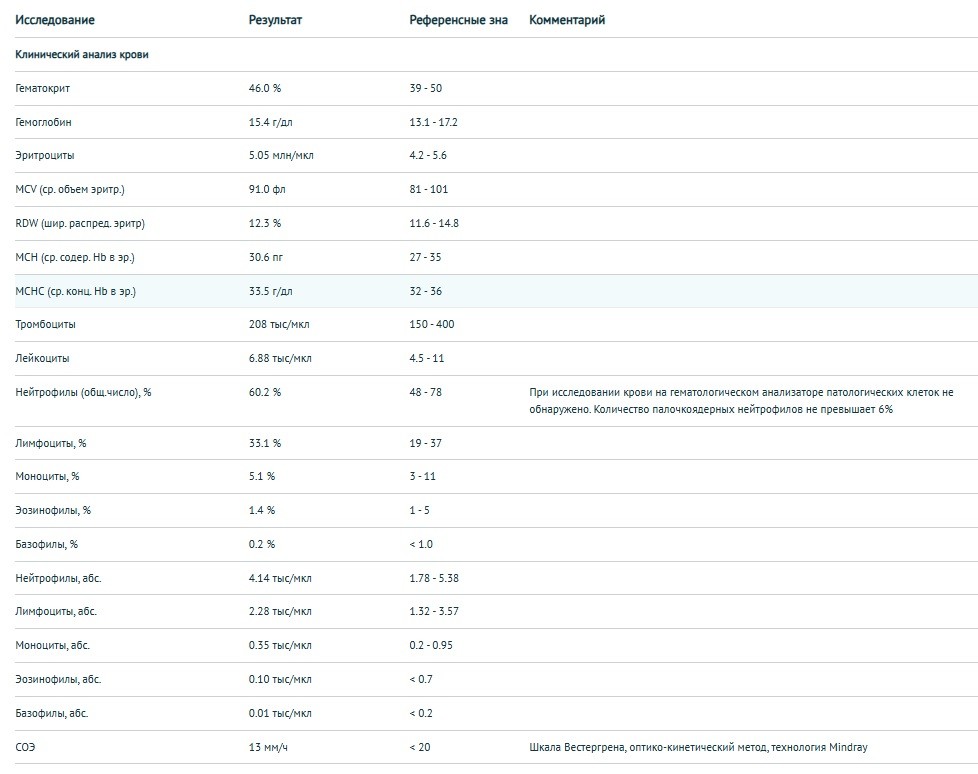Select the 'Эритроциты' row label
This screenshot has width=978, height=774.
pyautogui.click(x=45, y=156)
